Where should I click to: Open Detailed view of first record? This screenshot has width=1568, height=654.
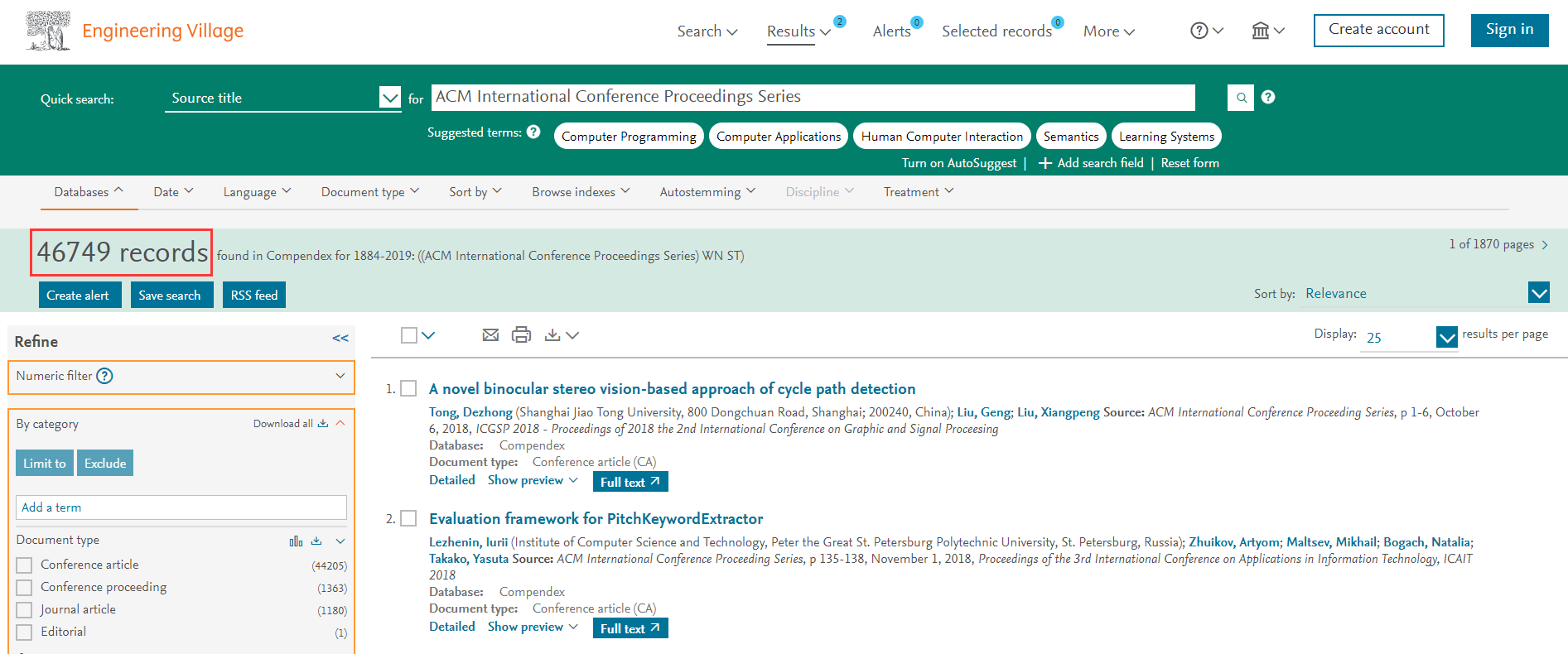coord(452,480)
